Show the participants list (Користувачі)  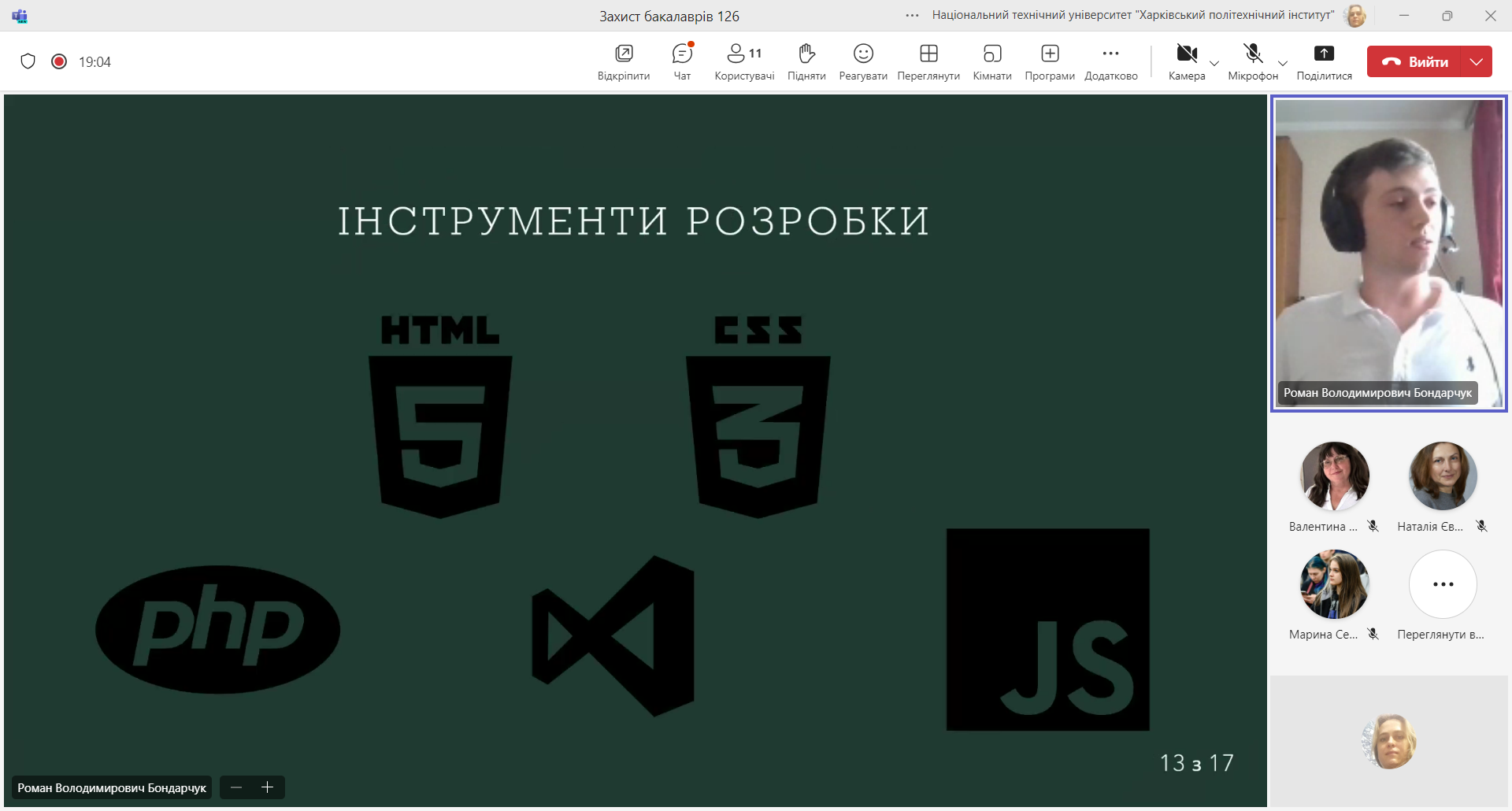point(743,61)
